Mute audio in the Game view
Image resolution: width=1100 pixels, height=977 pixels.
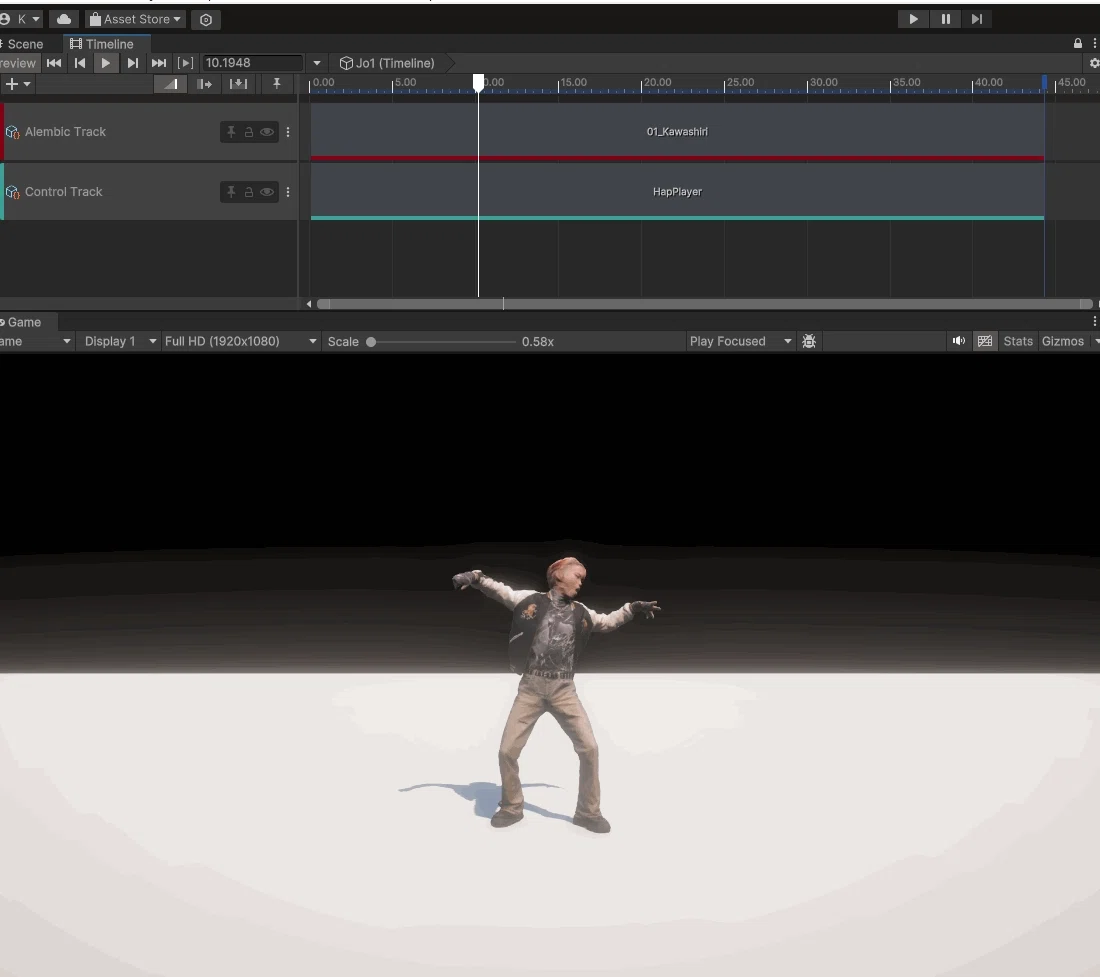click(x=959, y=342)
